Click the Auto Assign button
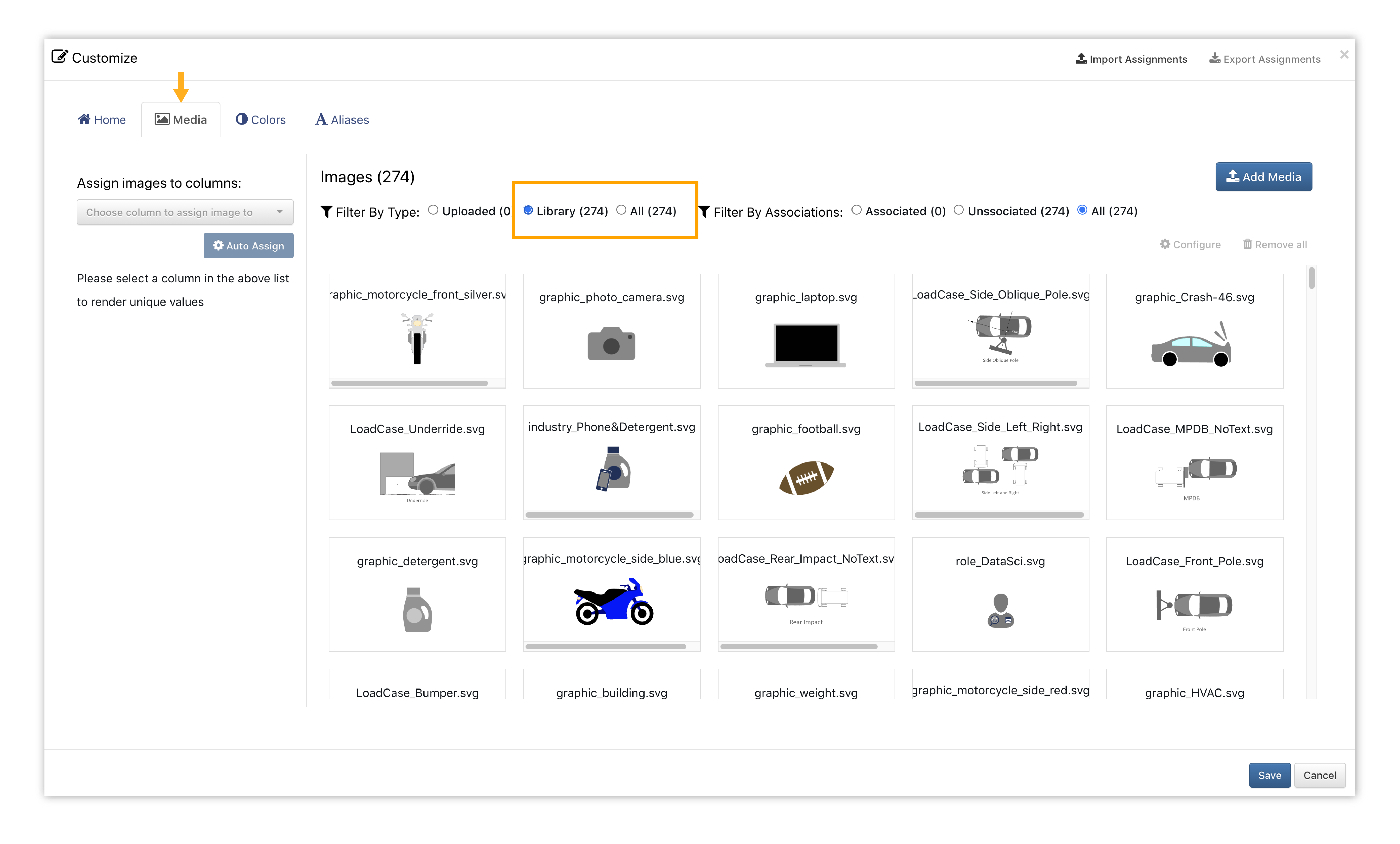 coord(248,245)
